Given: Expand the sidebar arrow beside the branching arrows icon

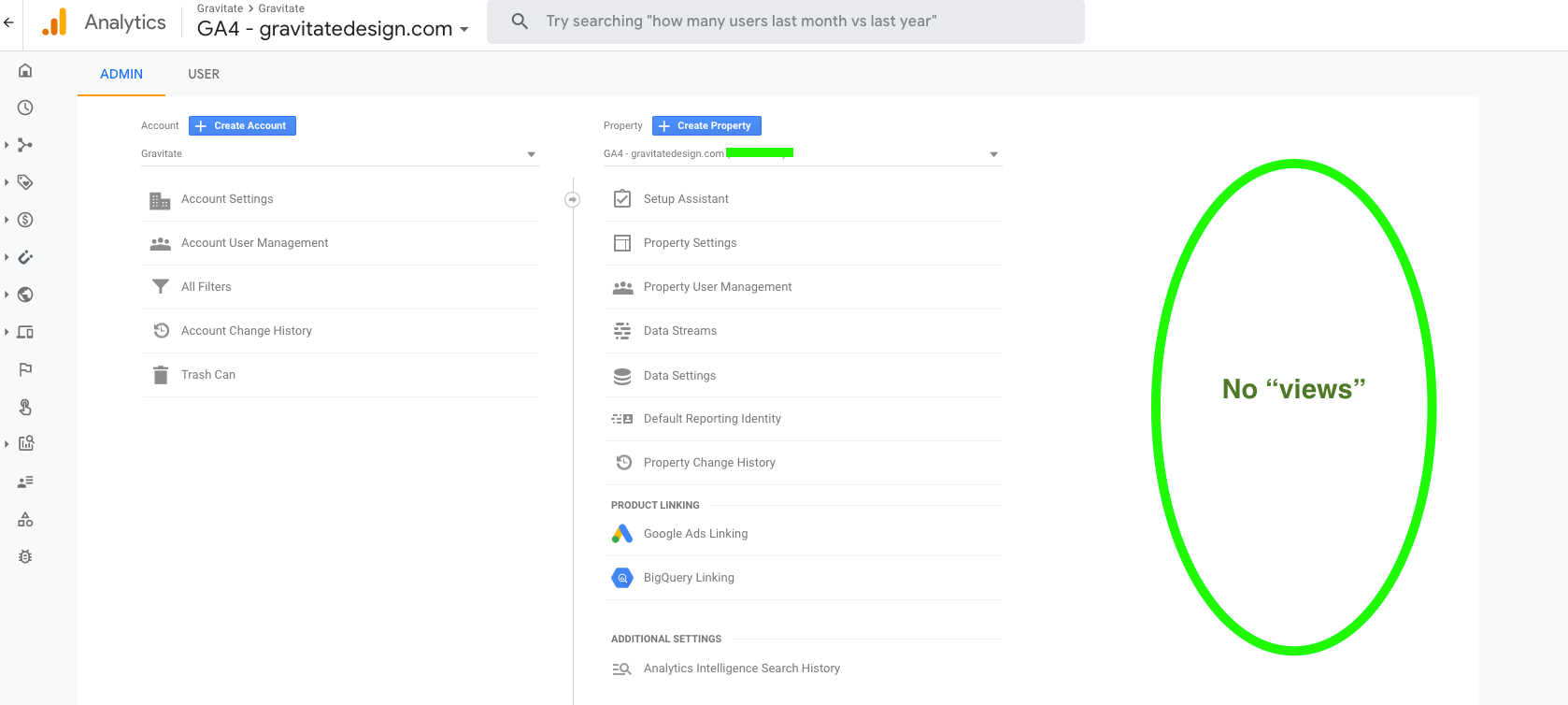Looking at the screenshot, I should click(x=7, y=145).
